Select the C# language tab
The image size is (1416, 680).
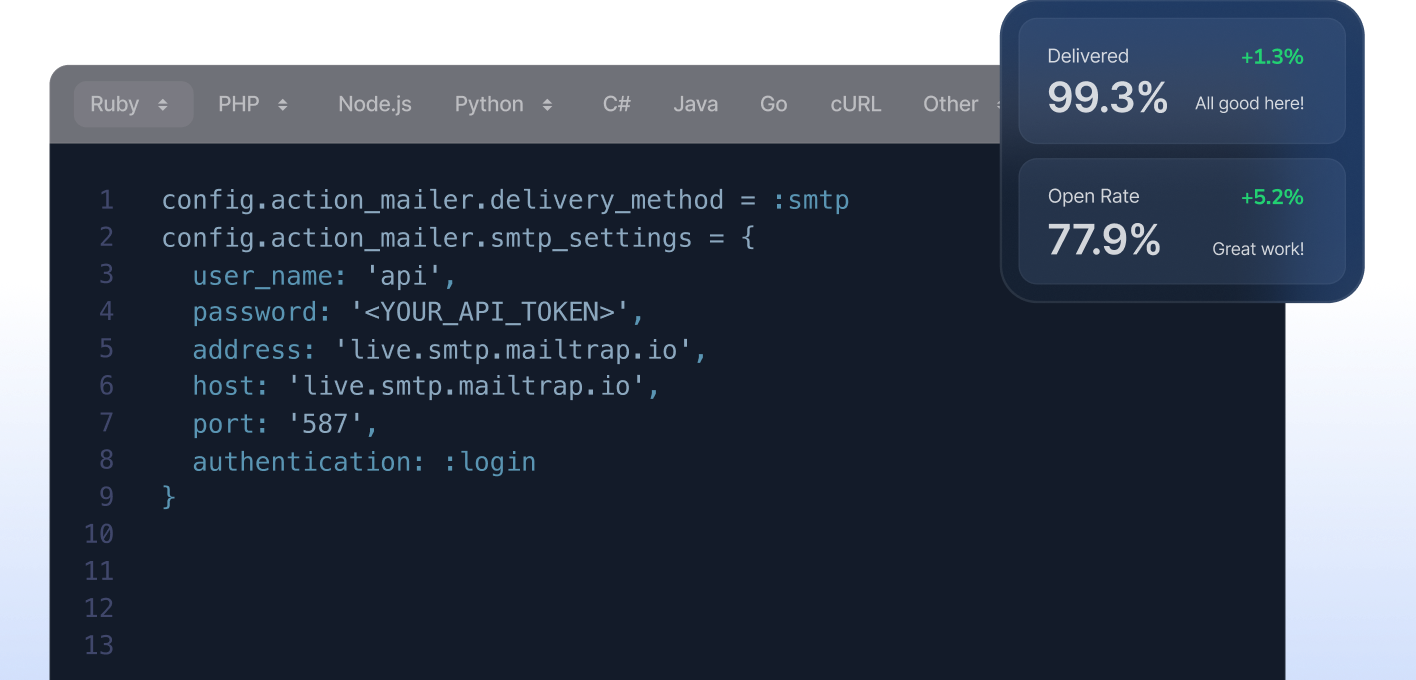(x=616, y=104)
